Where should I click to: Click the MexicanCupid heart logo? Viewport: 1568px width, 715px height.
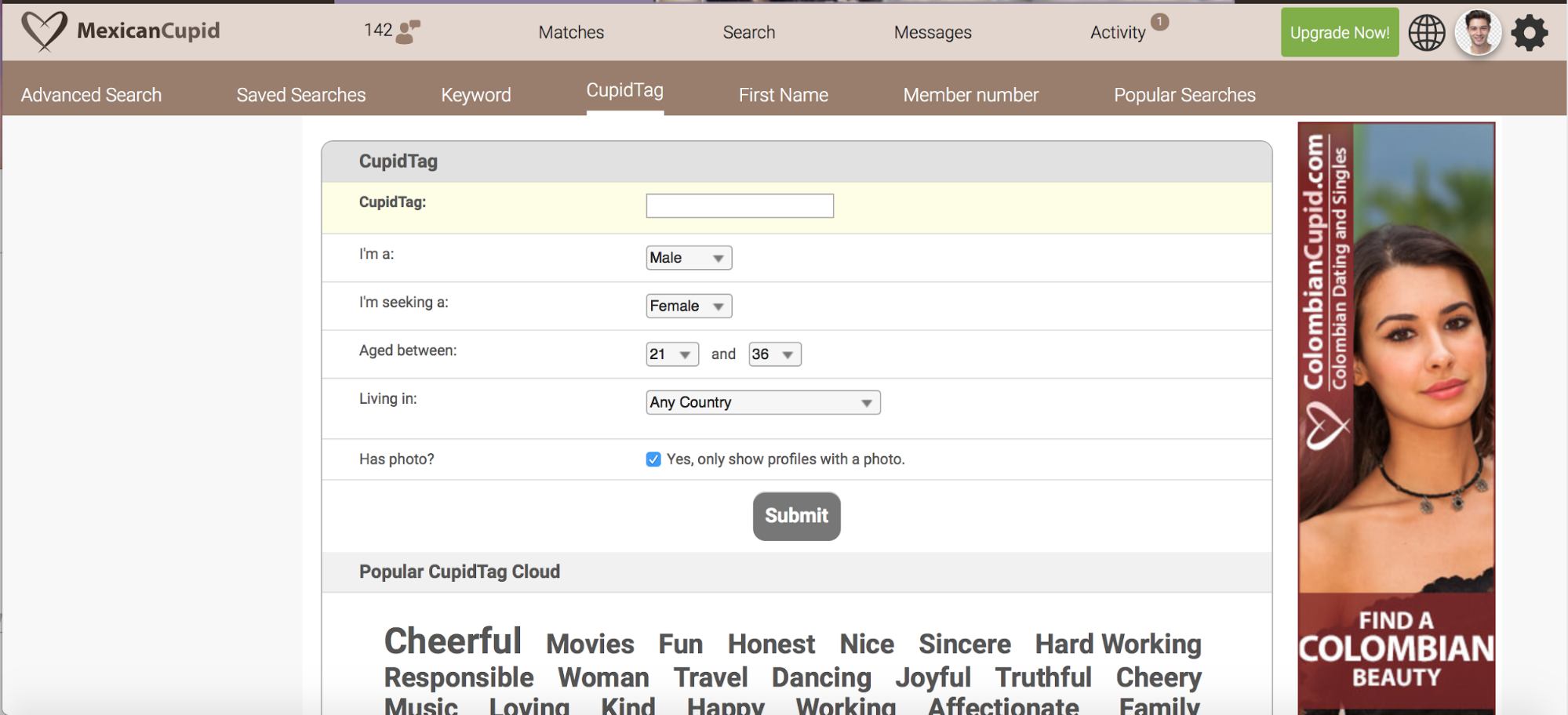[44, 31]
